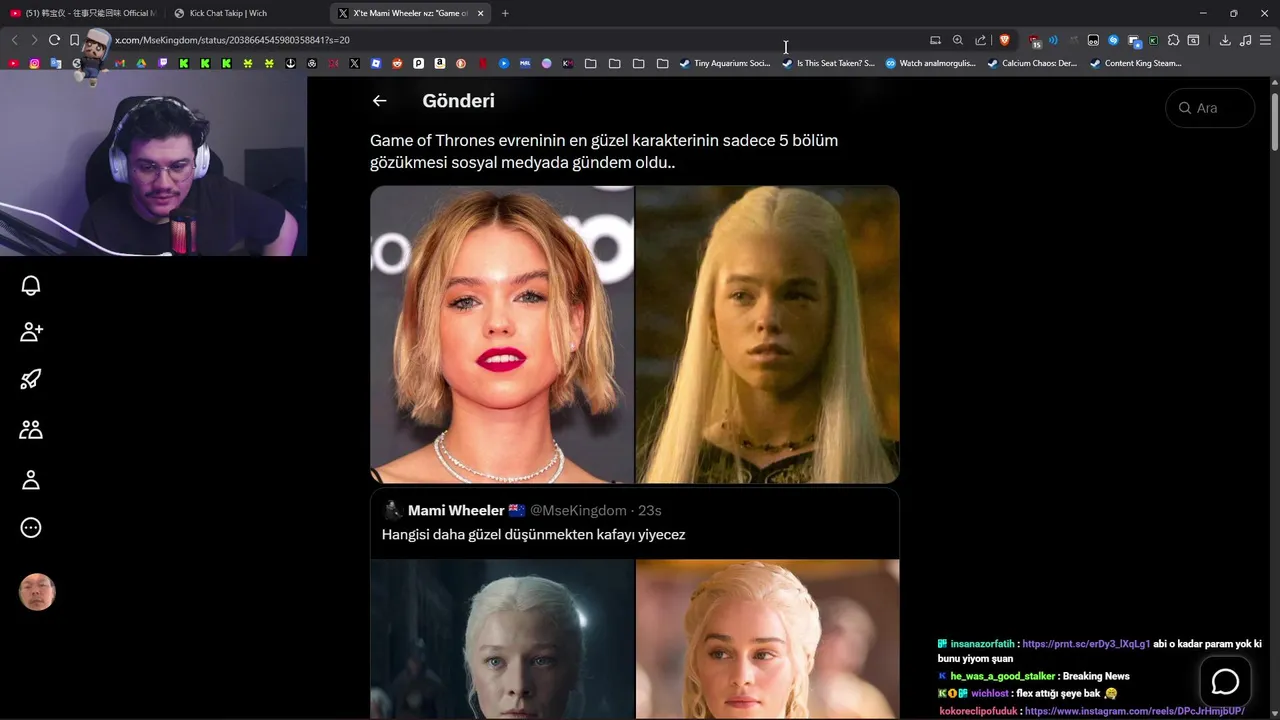
Task: Reload the current page
Action: 54,40
